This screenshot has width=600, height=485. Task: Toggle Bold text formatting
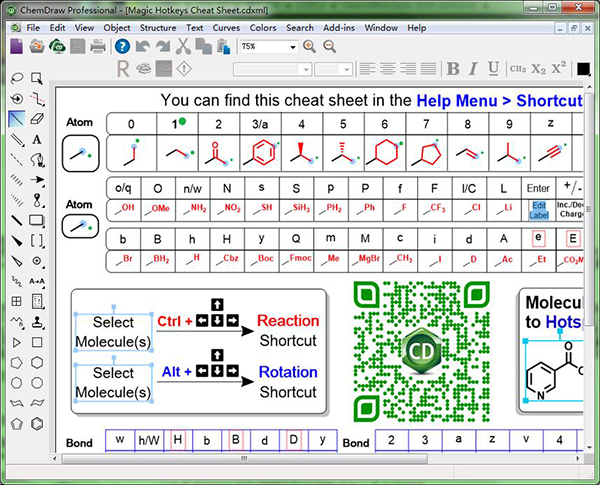click(453, 69)
